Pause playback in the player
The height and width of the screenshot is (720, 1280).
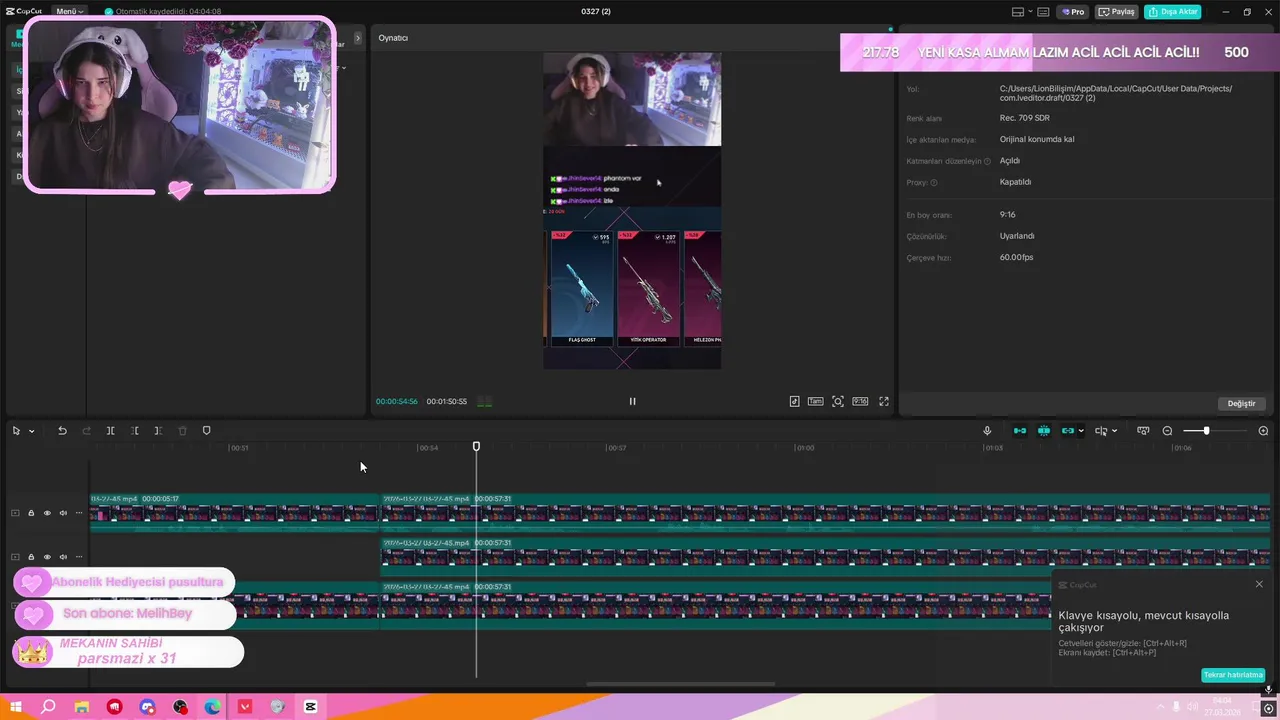point(632,401)
